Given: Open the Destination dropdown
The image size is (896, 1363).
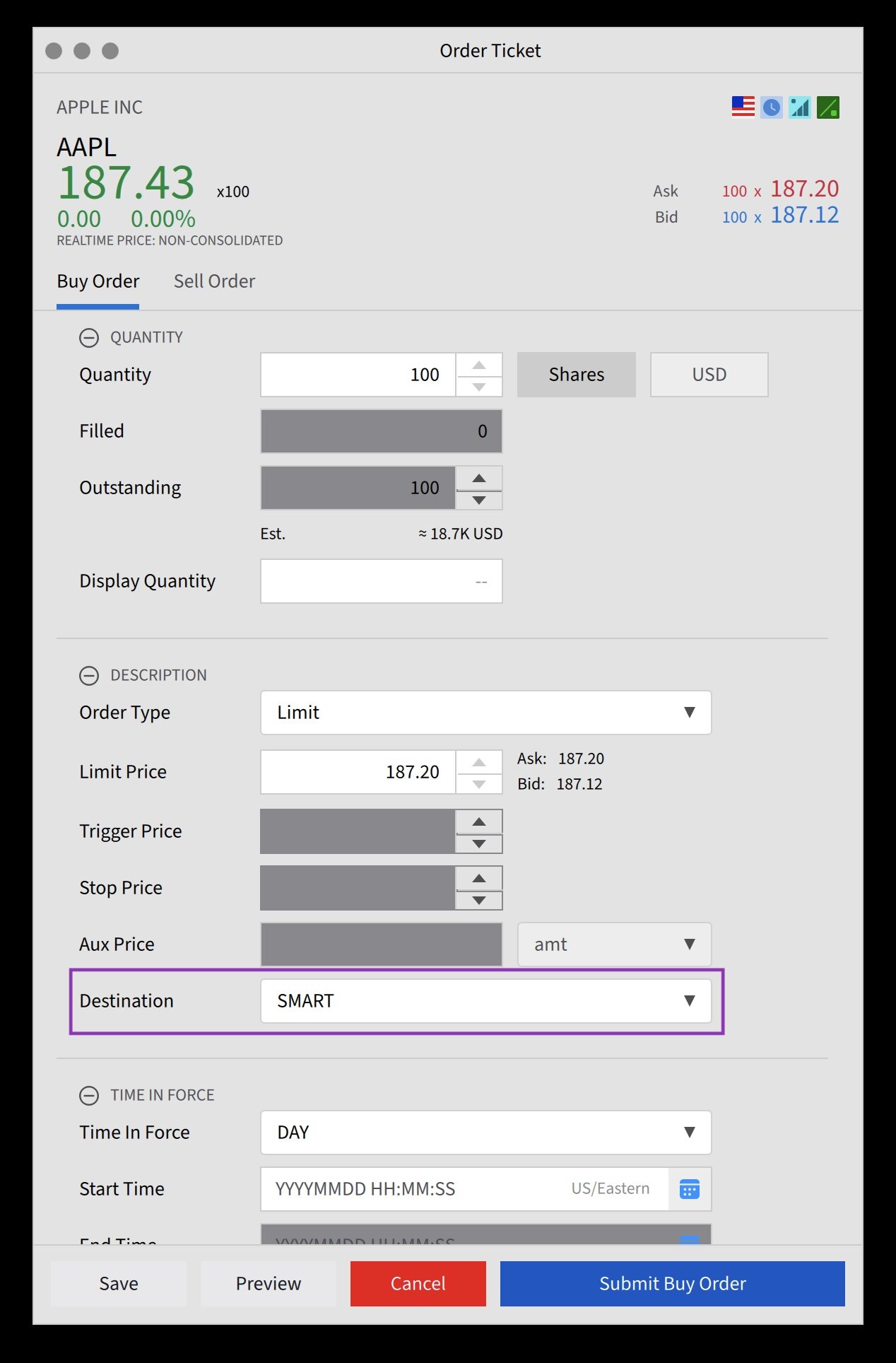Looking at the screenshot, I should 485,1001.
